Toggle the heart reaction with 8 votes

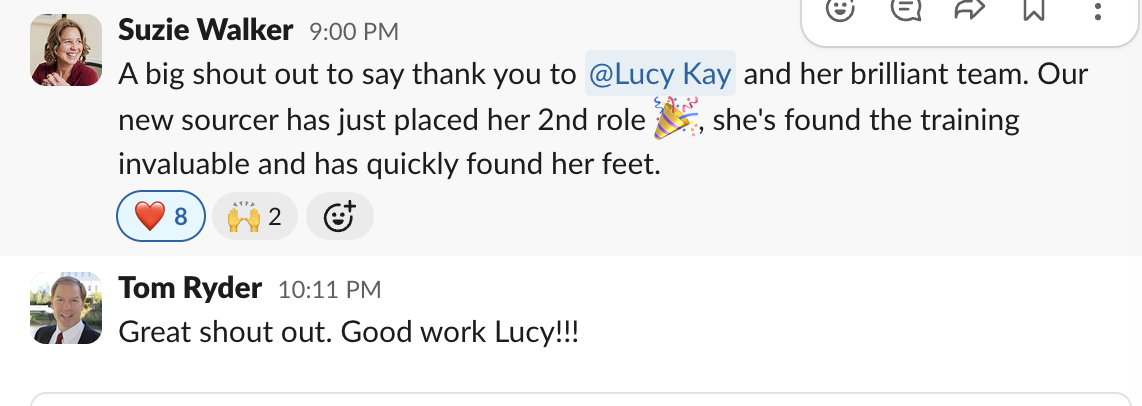point(161,217)
